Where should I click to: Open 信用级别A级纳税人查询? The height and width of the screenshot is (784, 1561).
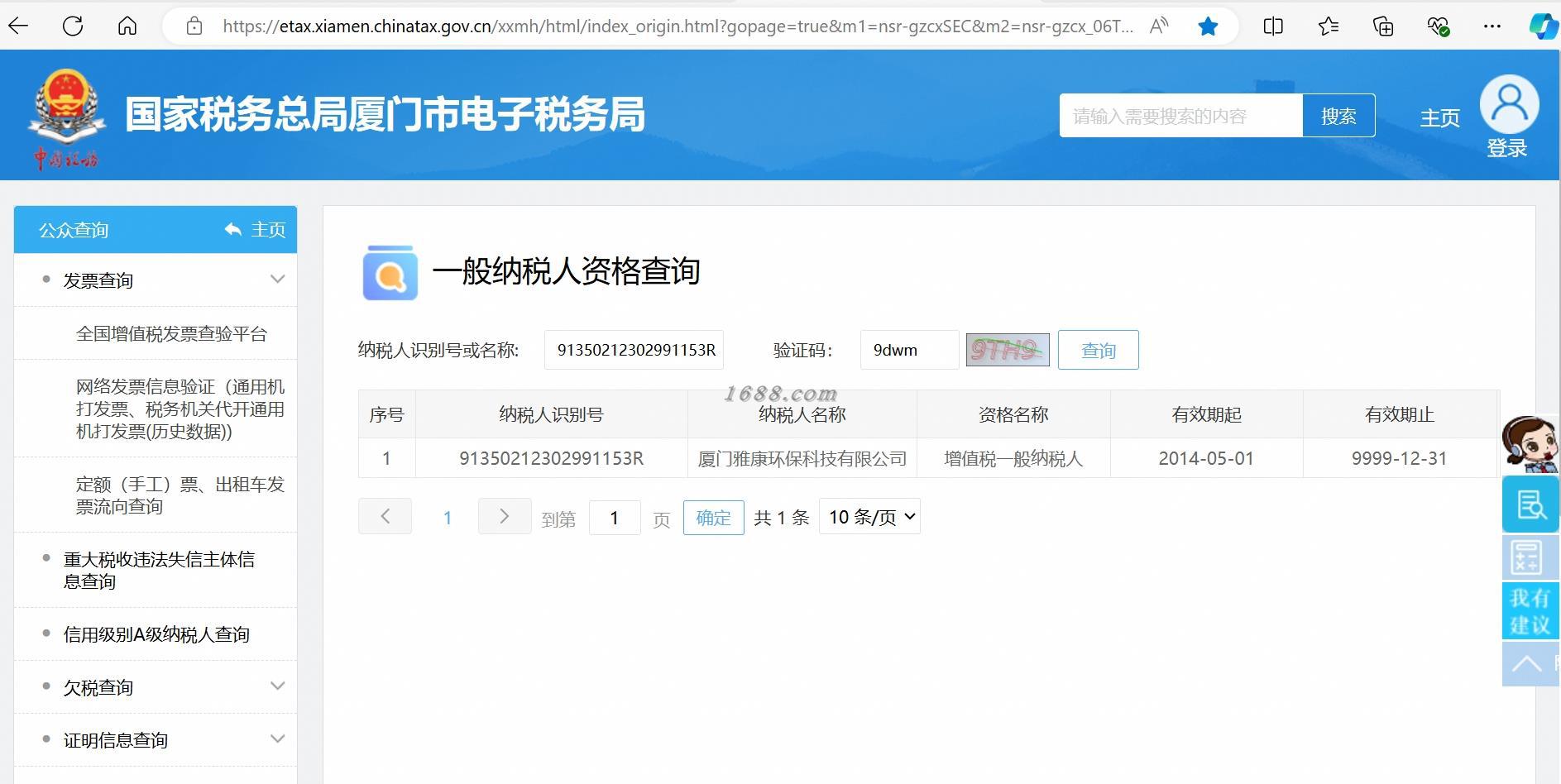156,634
